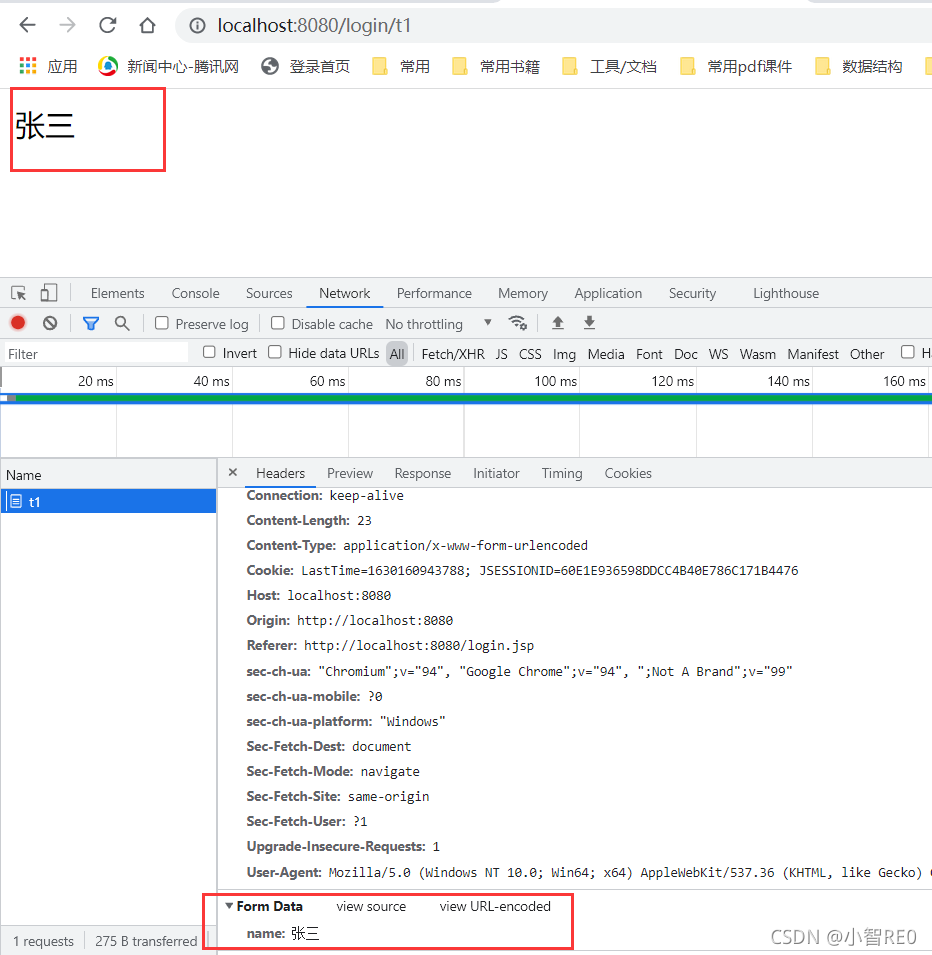Screen dimensions: 932x955
Task: Go back using the browser back arrow
Action: pyautogui.click(x=28, y=25)
